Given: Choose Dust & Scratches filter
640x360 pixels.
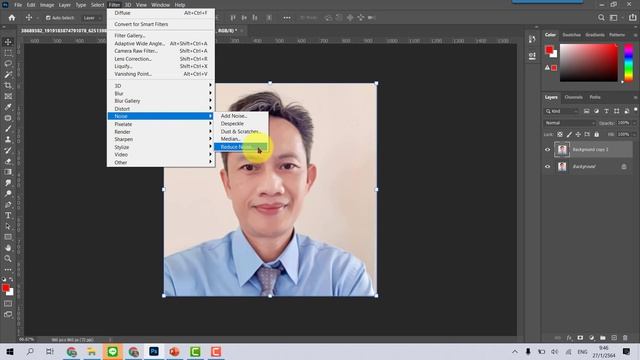Looking at the screenshot, I should point(241,131).
